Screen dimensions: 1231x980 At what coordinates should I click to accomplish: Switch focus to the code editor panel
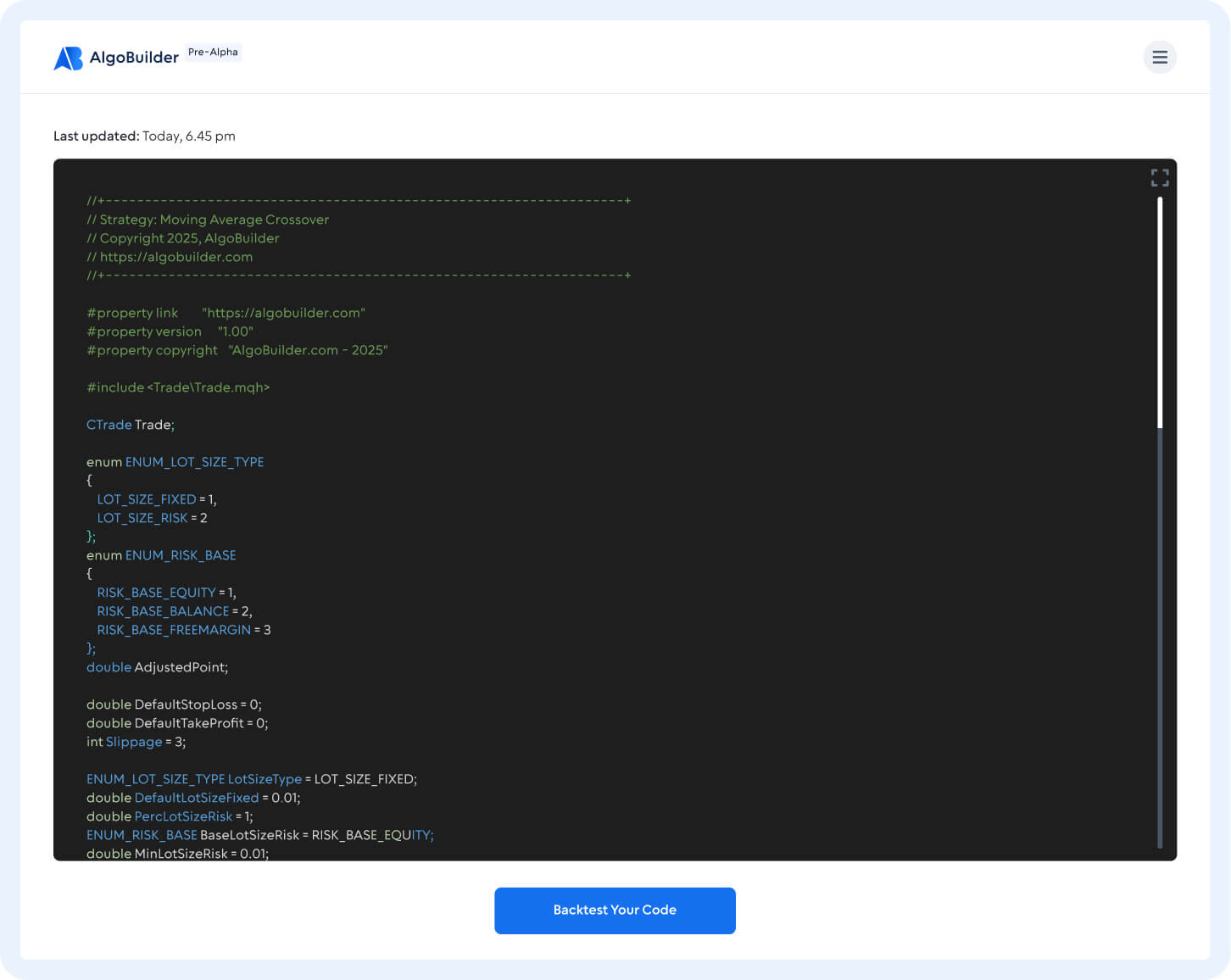(615, 509)
